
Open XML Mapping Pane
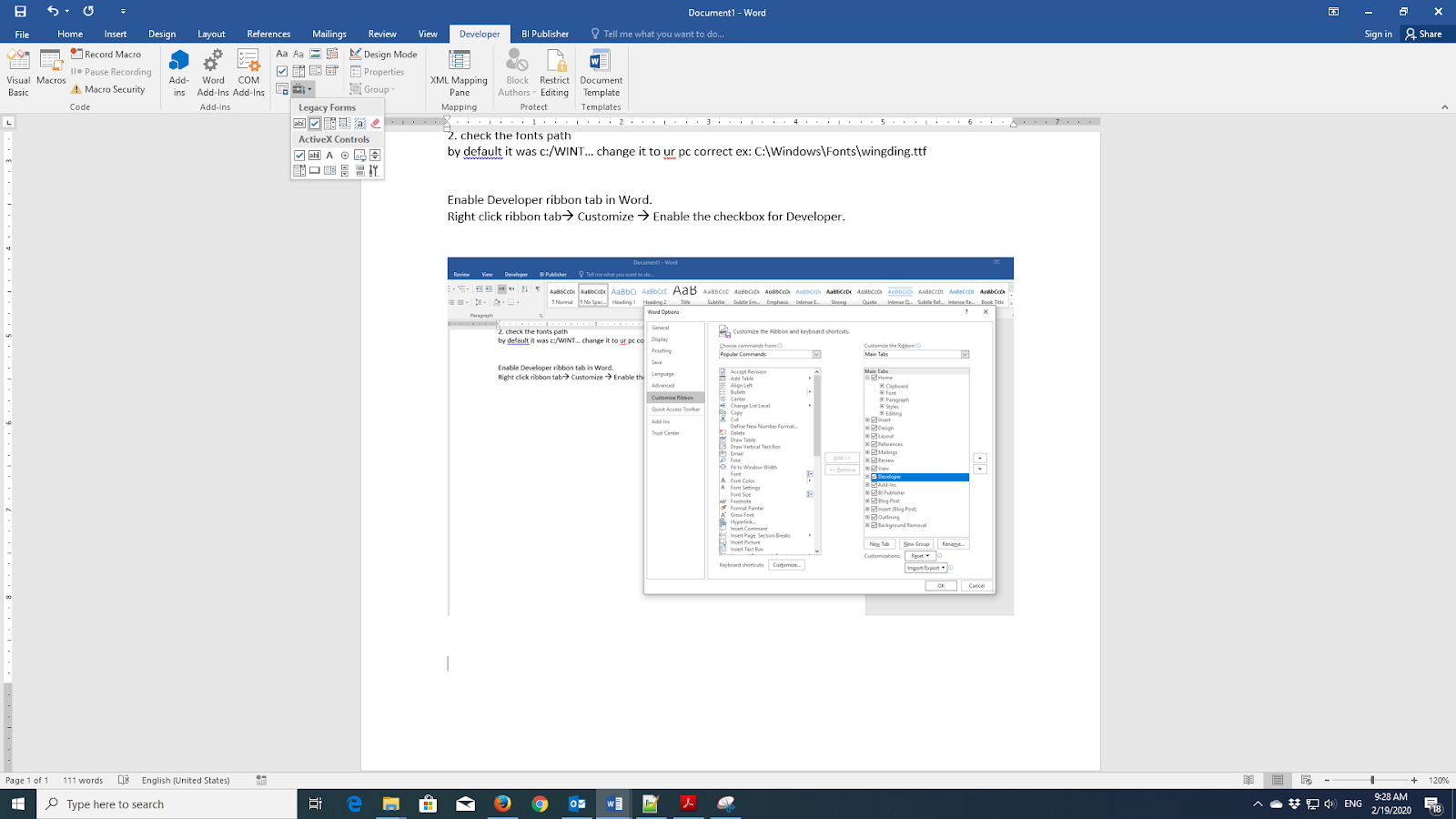460,73
